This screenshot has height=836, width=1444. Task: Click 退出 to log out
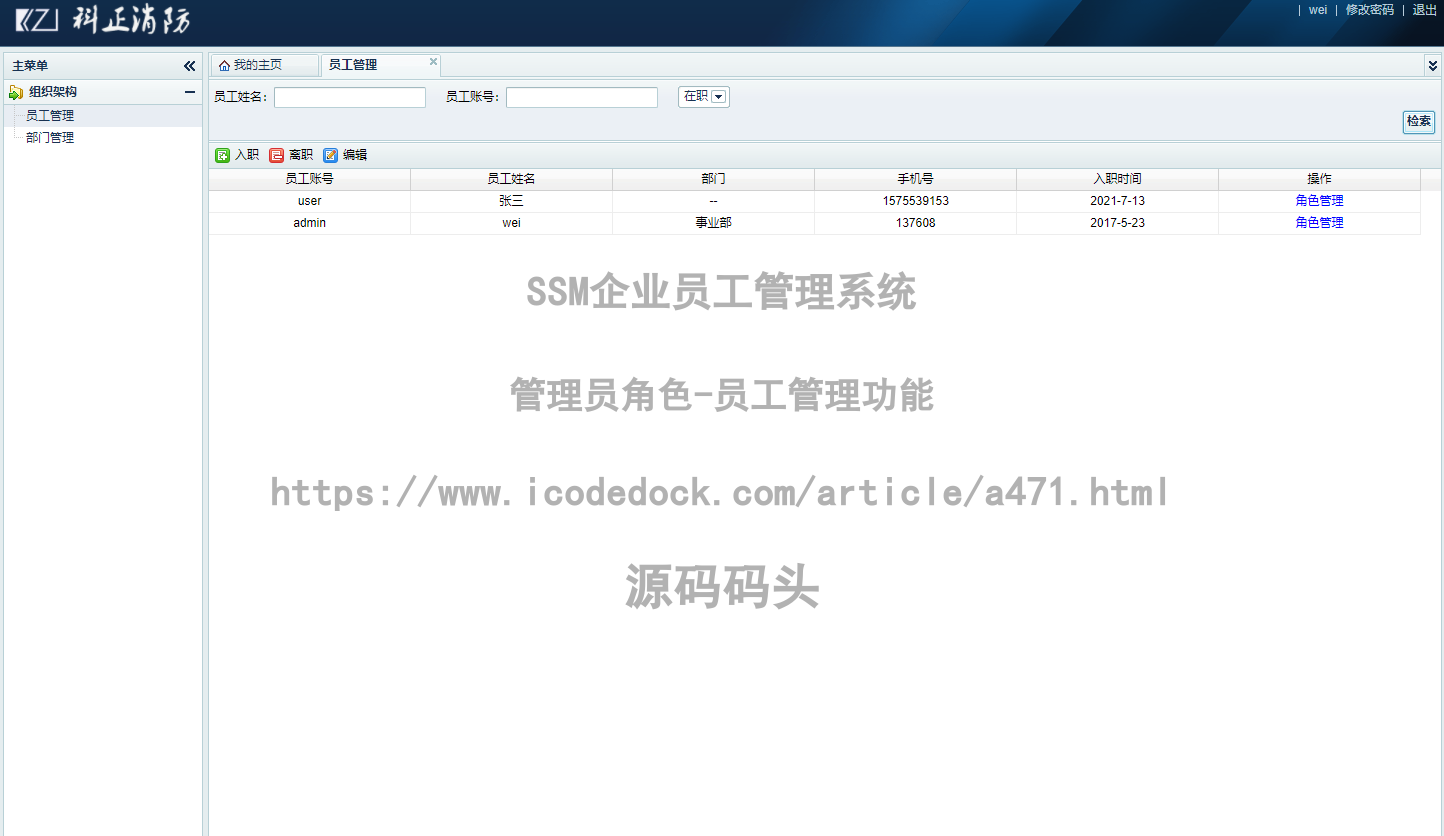(1424, 10)
